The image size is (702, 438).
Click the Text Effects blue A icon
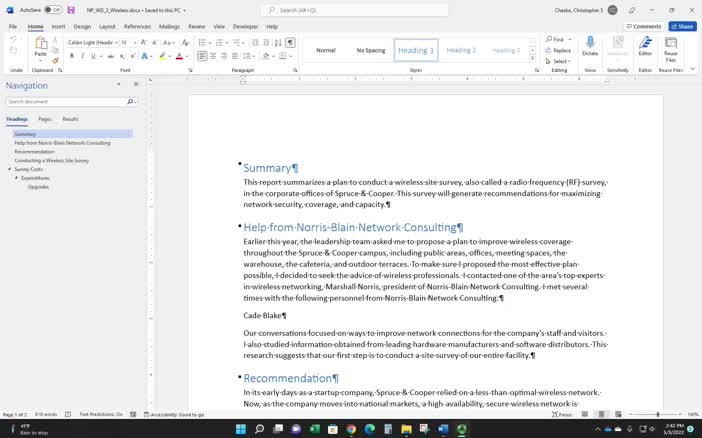pyautogui.click(x=144, y=56)
